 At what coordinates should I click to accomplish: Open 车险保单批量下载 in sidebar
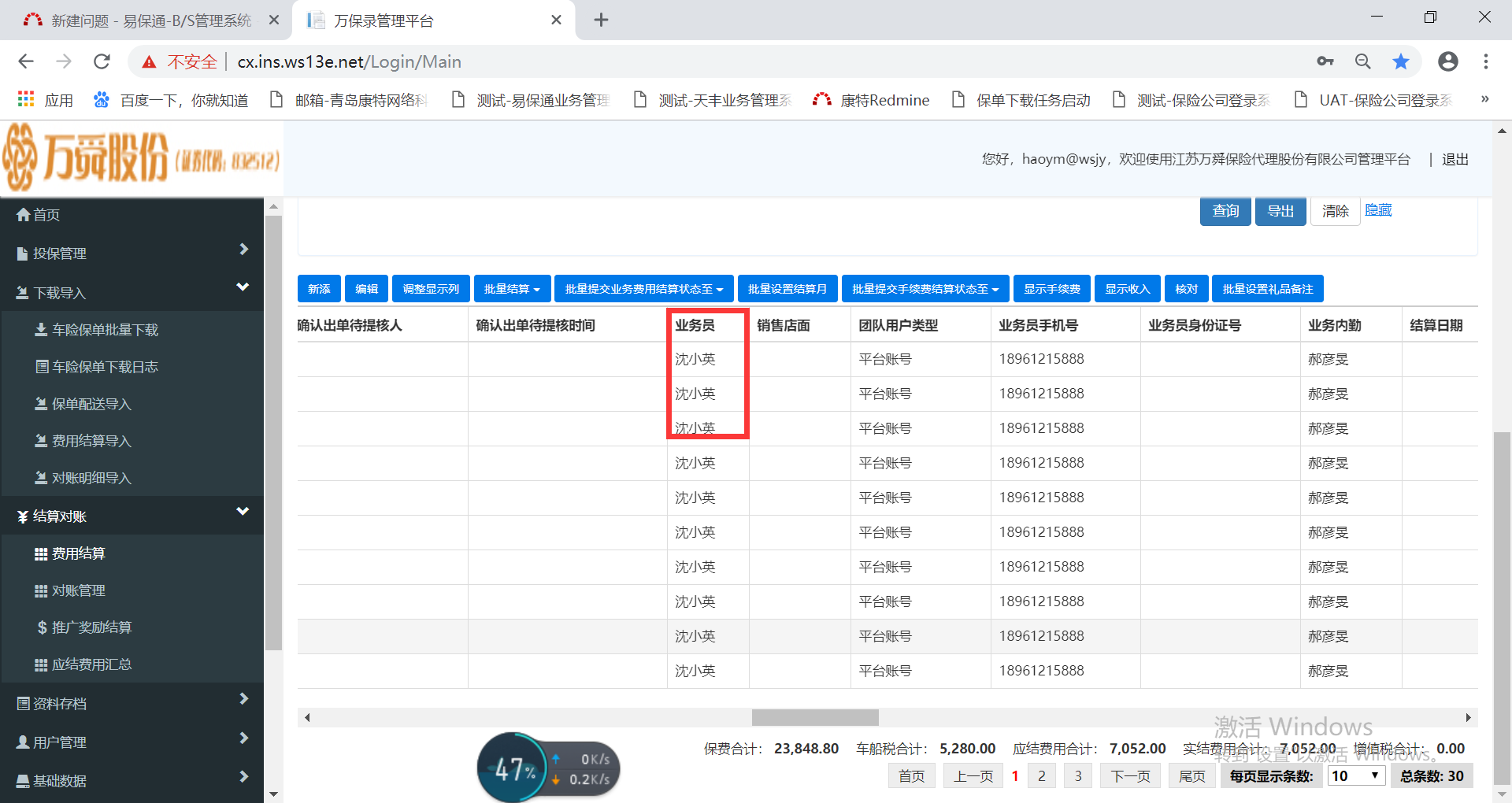tap(105, 330)
